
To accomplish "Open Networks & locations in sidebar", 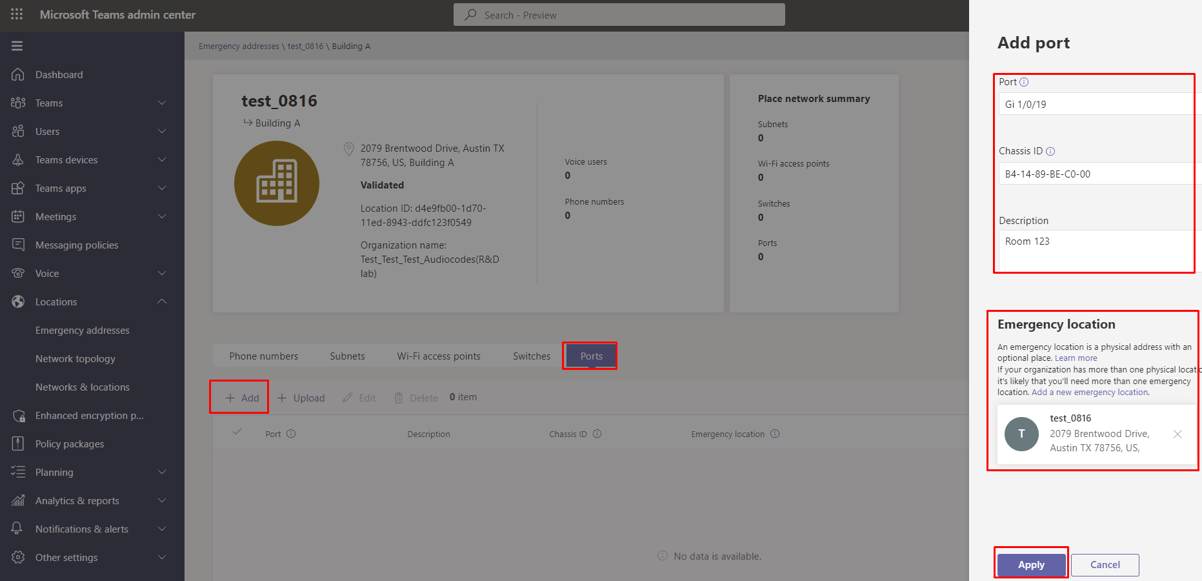I will click(82, 387).
